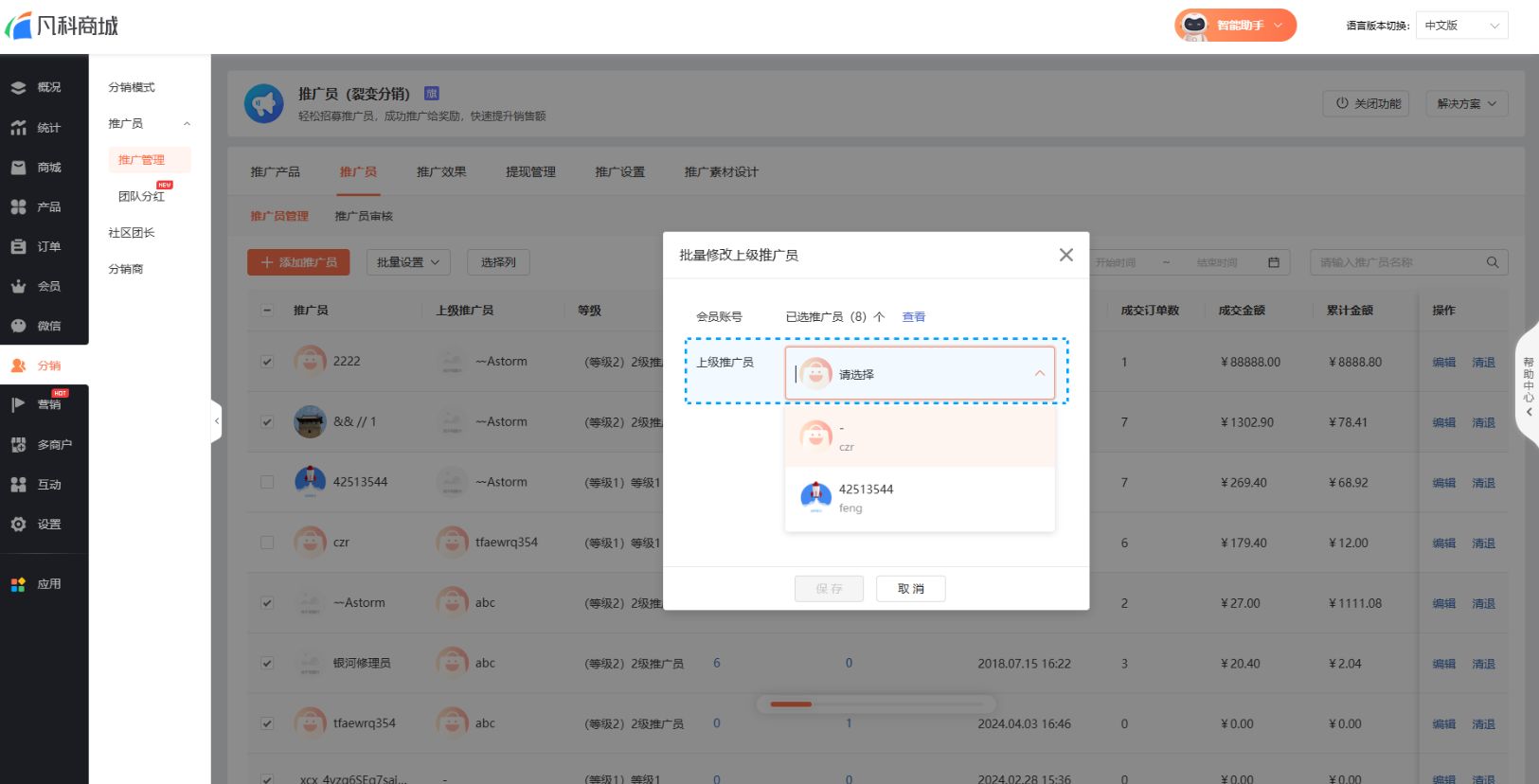
Task: Uncheck the row checkbox for 2222
Action: coord(267,362)
